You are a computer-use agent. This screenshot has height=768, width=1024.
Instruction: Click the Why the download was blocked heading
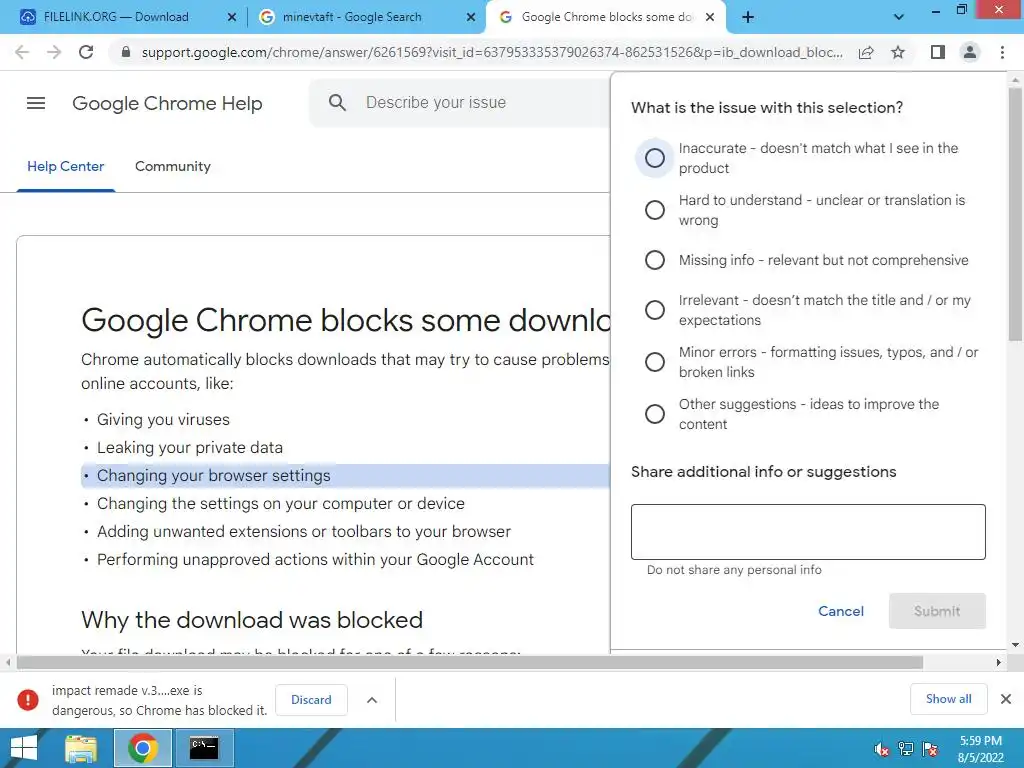coord(252,620)
